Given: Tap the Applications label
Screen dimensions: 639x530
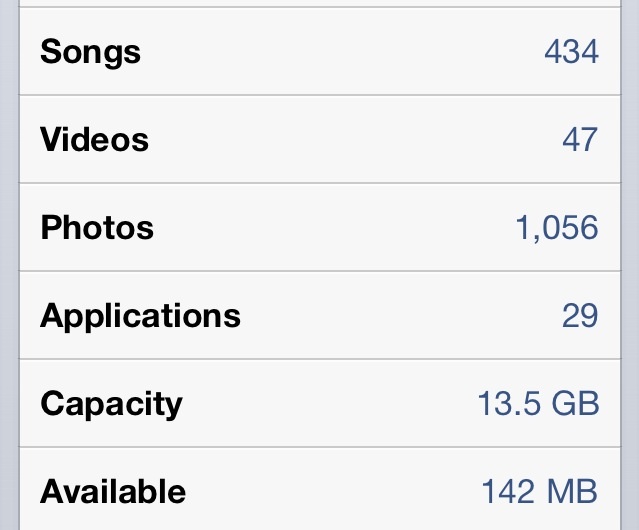Looking at the screenshot, I should click(140, 316).
